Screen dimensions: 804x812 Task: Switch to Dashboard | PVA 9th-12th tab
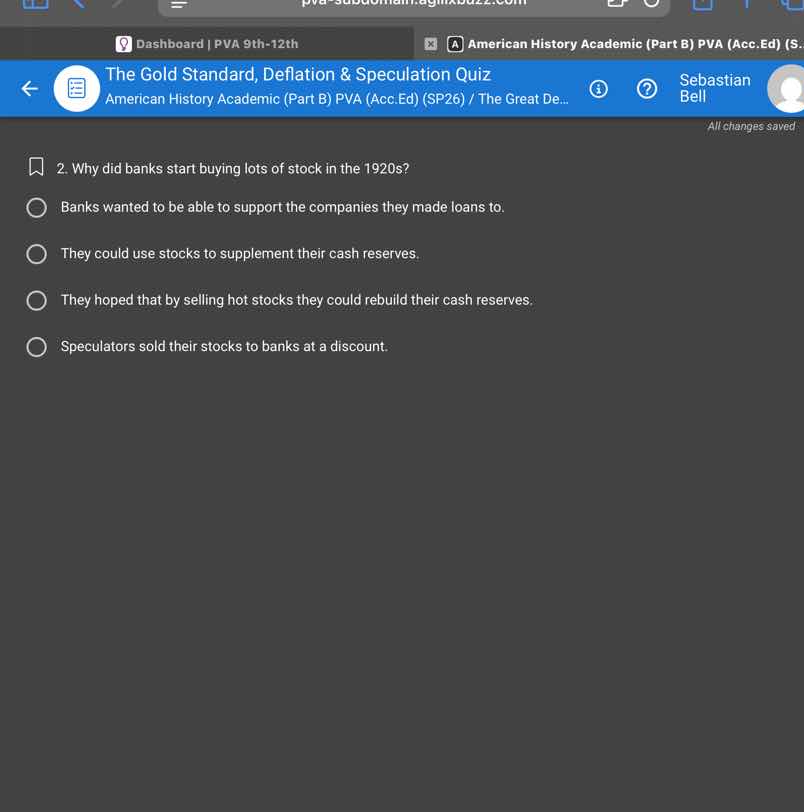(207, 44)
